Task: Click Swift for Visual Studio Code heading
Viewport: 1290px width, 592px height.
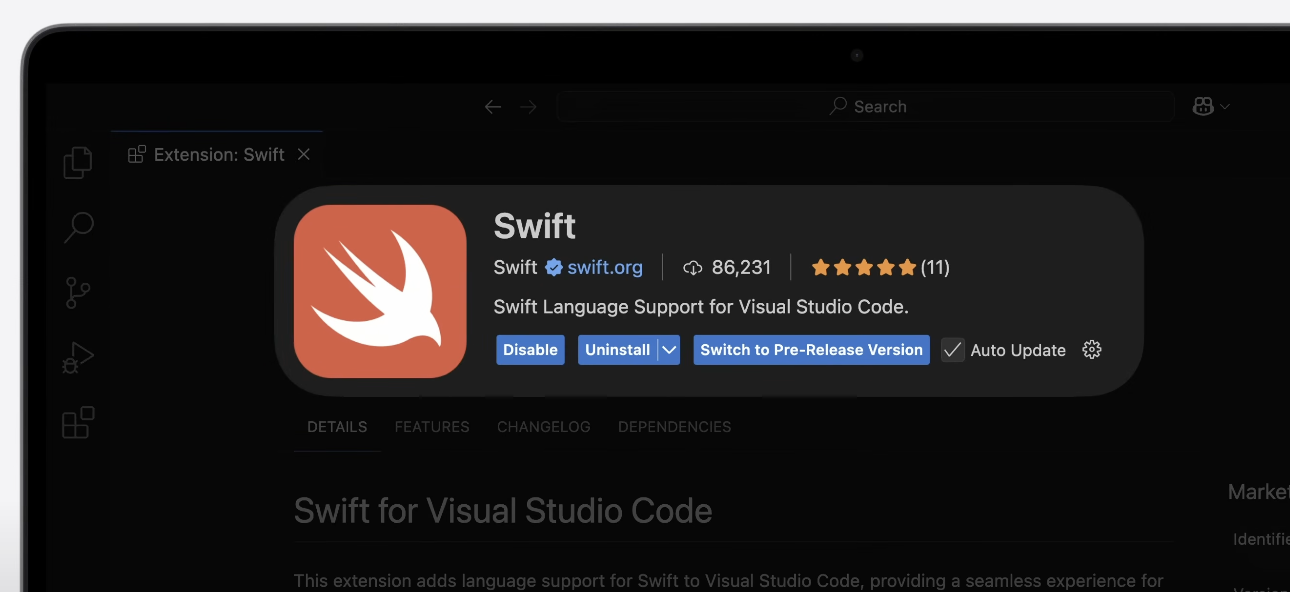Action: pos(503,511)
